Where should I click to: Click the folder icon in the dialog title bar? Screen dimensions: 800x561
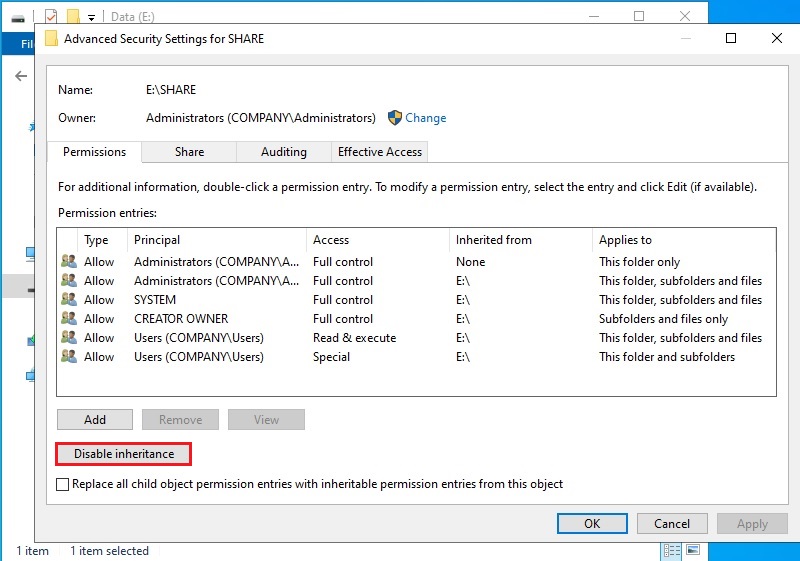pos(52,39)
